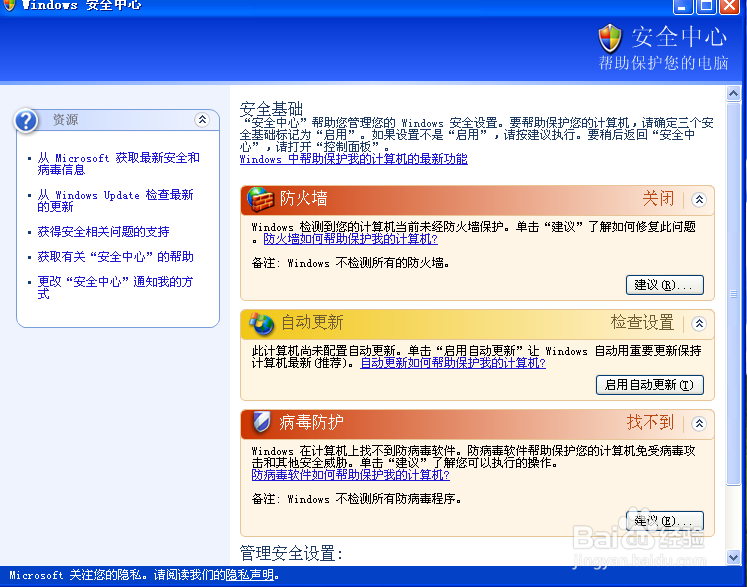Open link Windows 中帮助保护我的计算机的最新功能
747x587 pixels.
coord(353,159)
